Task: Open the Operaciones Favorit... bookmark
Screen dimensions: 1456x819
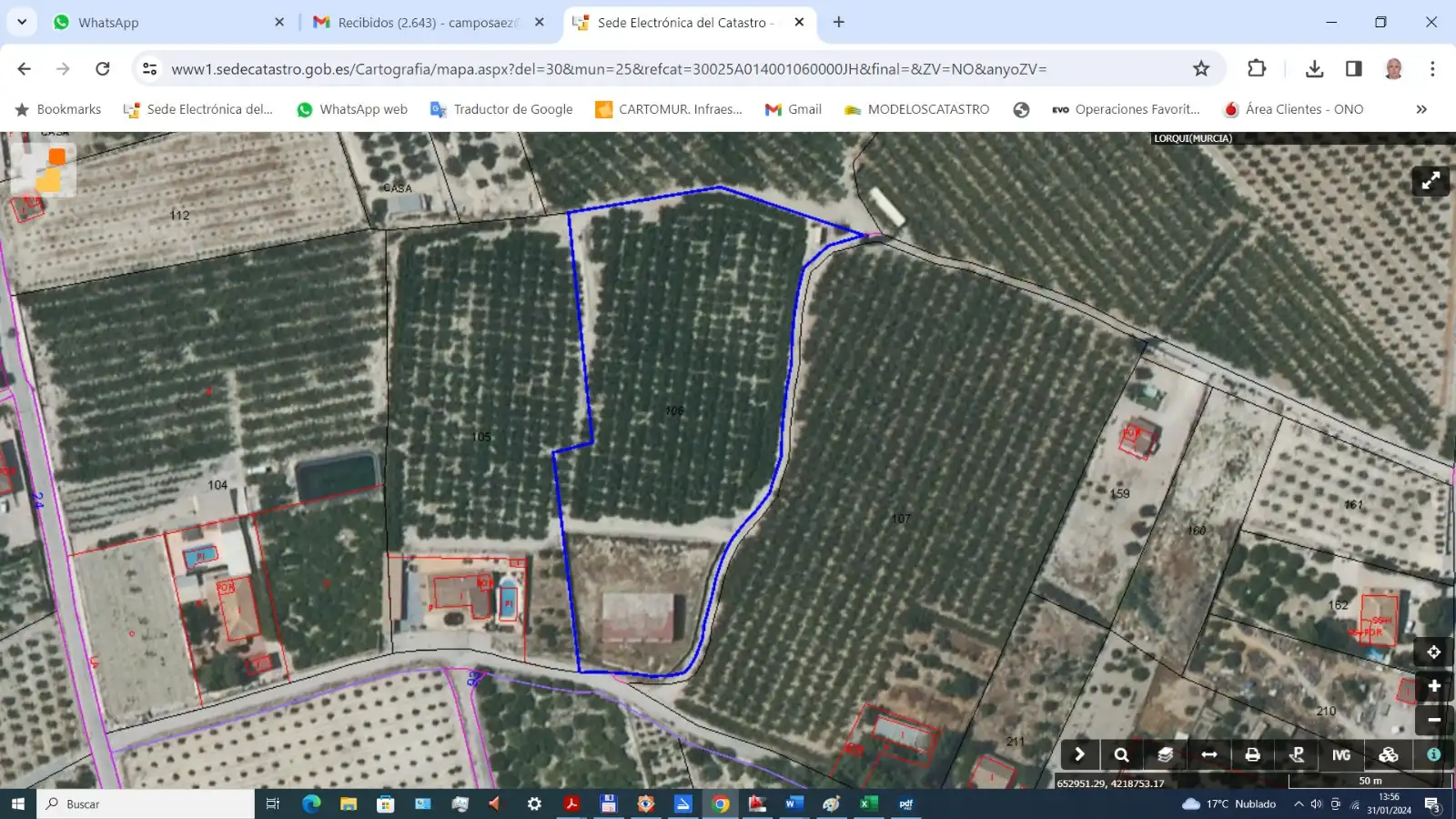Action: (x=1126, y=109)
